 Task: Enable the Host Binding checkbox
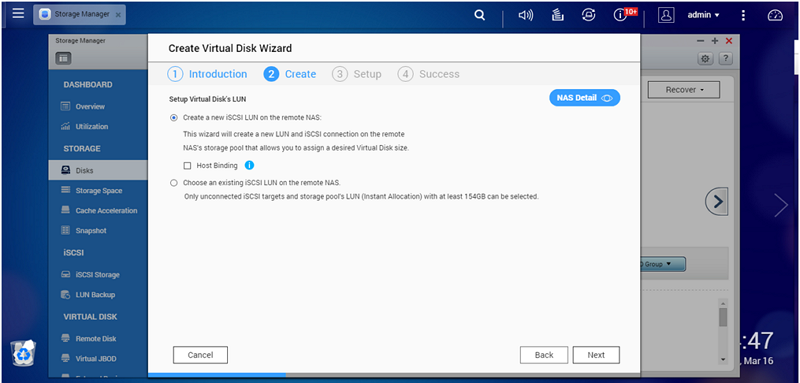[x=187, y=166]
